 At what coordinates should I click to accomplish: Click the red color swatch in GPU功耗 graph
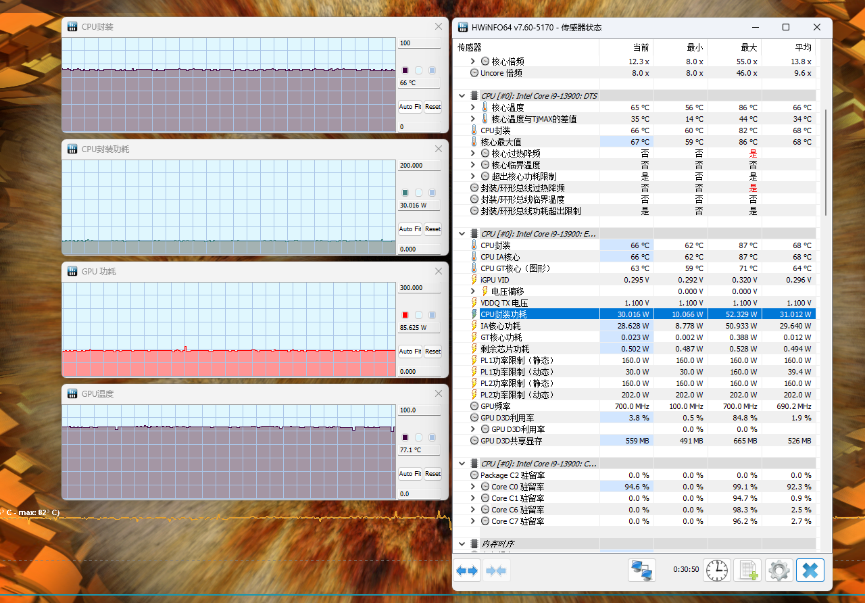tap(405, 314)
